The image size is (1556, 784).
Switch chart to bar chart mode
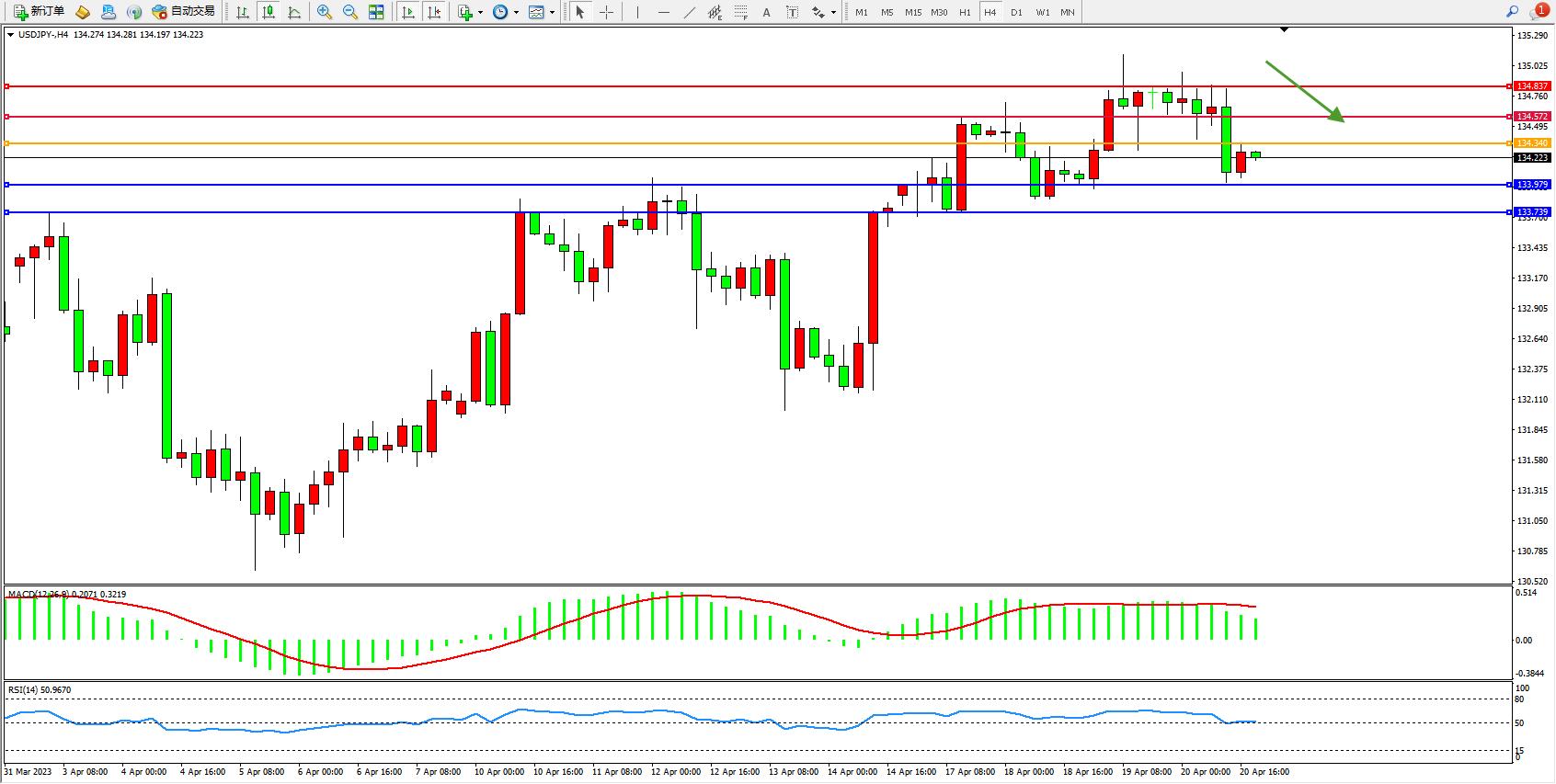coord(243,12)
